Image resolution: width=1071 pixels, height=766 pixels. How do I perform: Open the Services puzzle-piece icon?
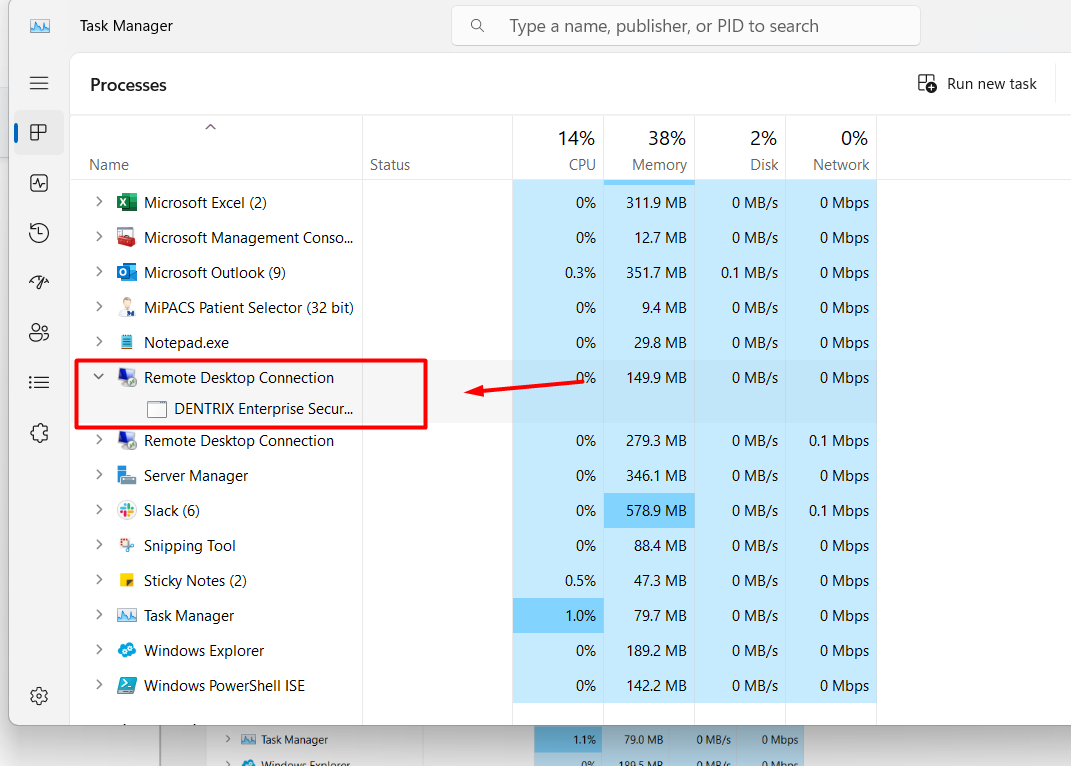(39, 433)
